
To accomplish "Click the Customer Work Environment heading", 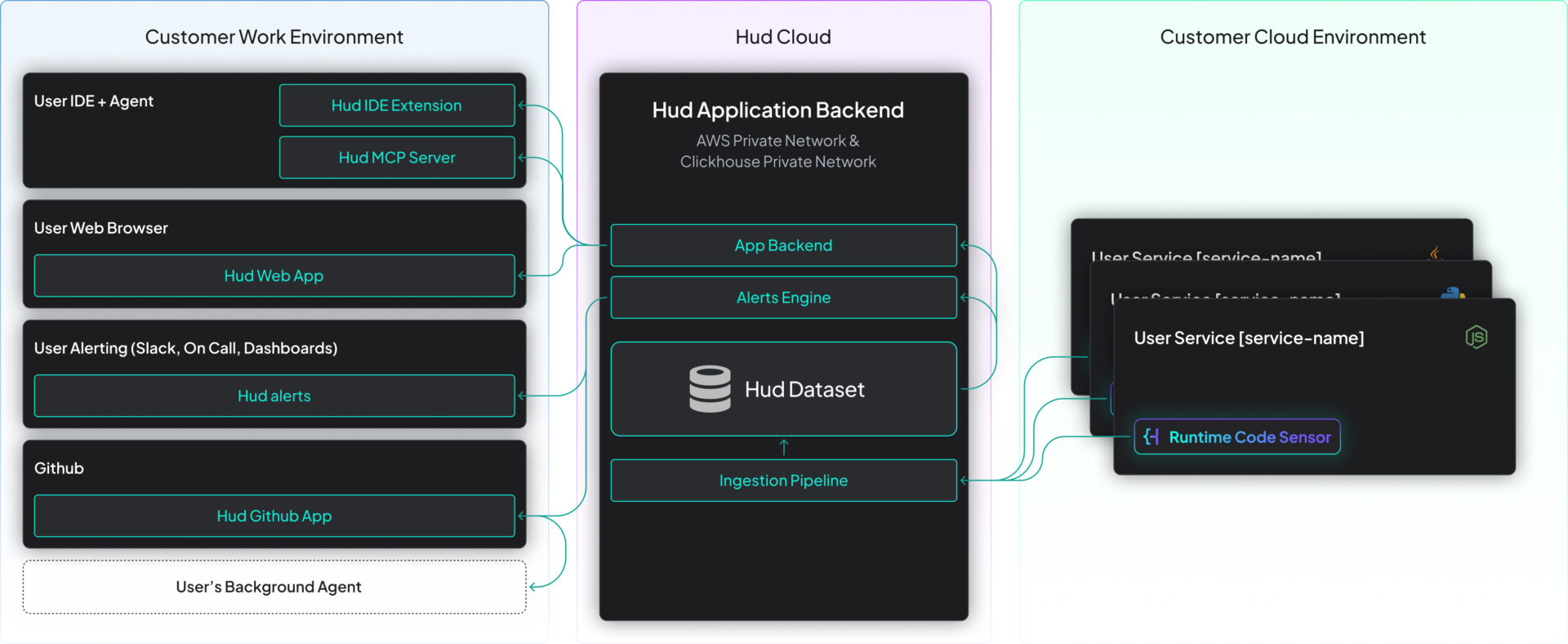I will click(274, 37).
